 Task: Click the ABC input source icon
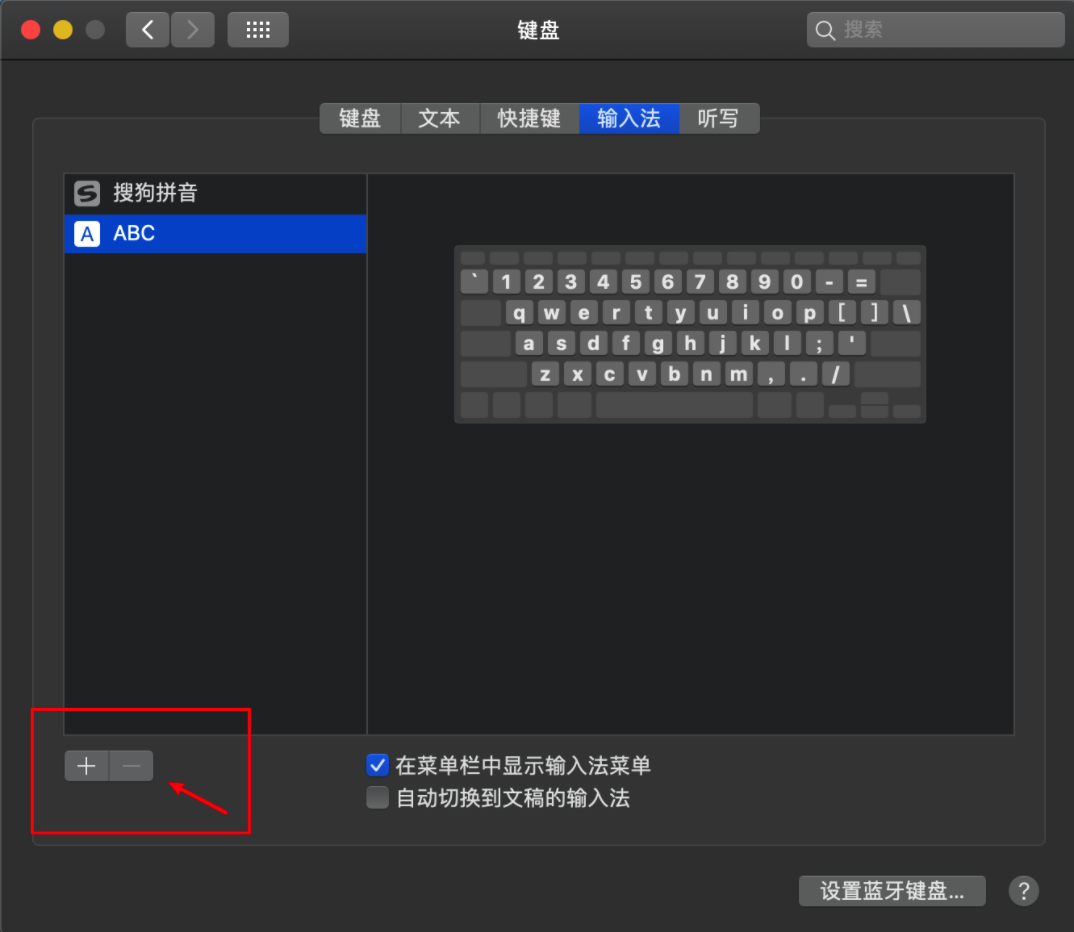point(88,234)
